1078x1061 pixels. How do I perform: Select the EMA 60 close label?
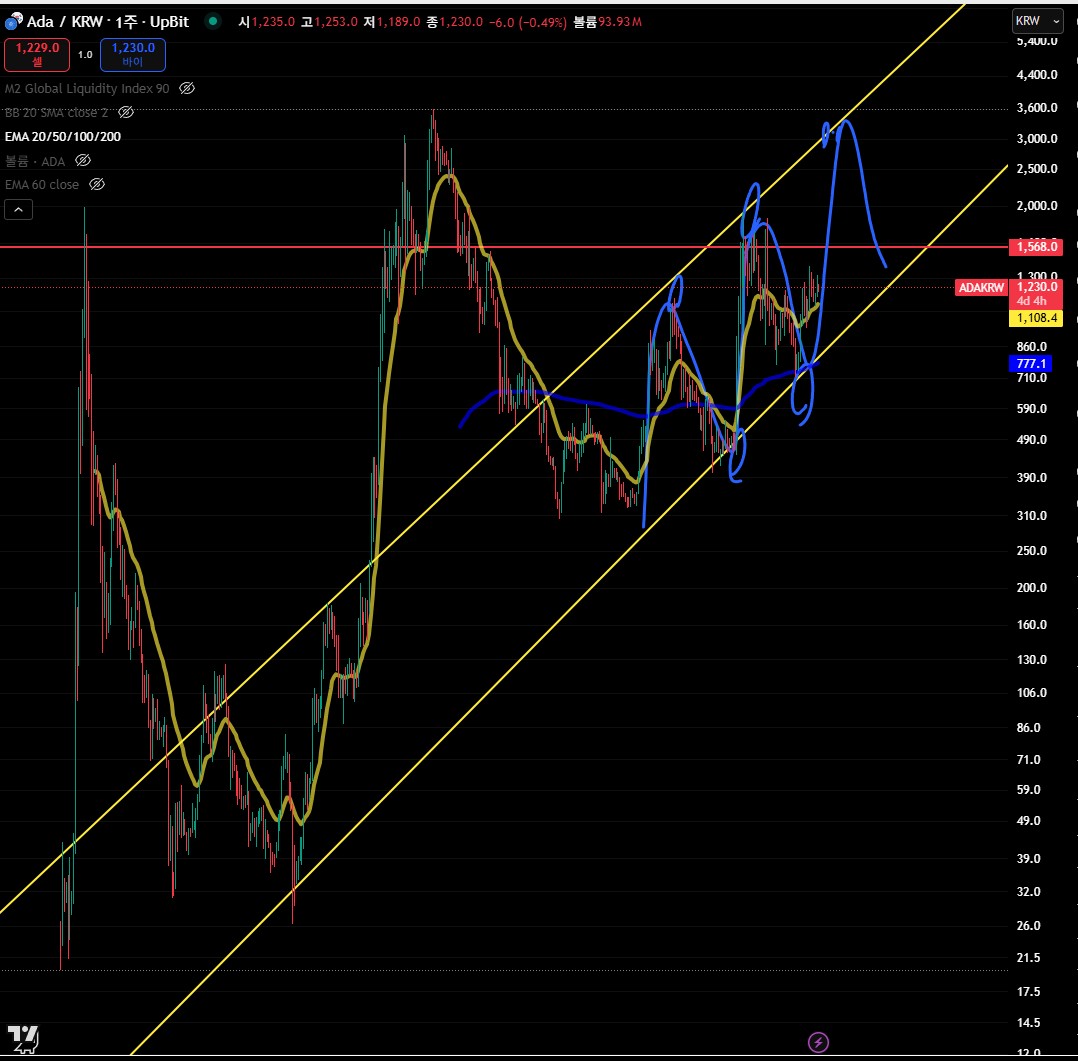click(x=42, y=184)
